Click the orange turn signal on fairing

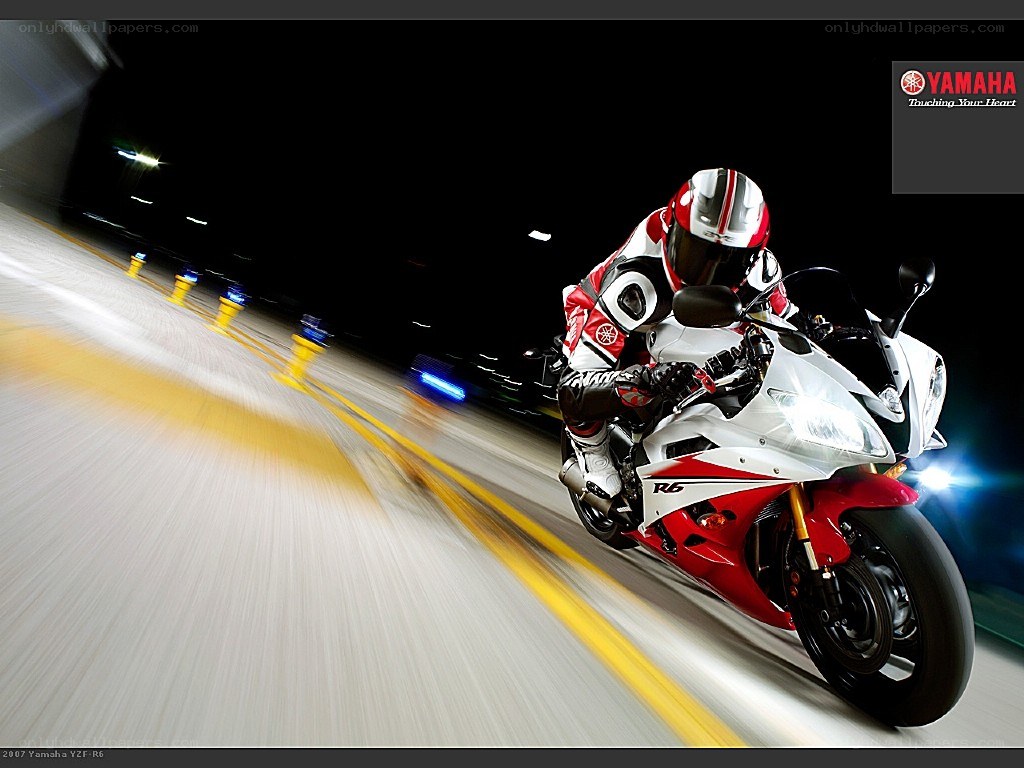click(712, 521)
